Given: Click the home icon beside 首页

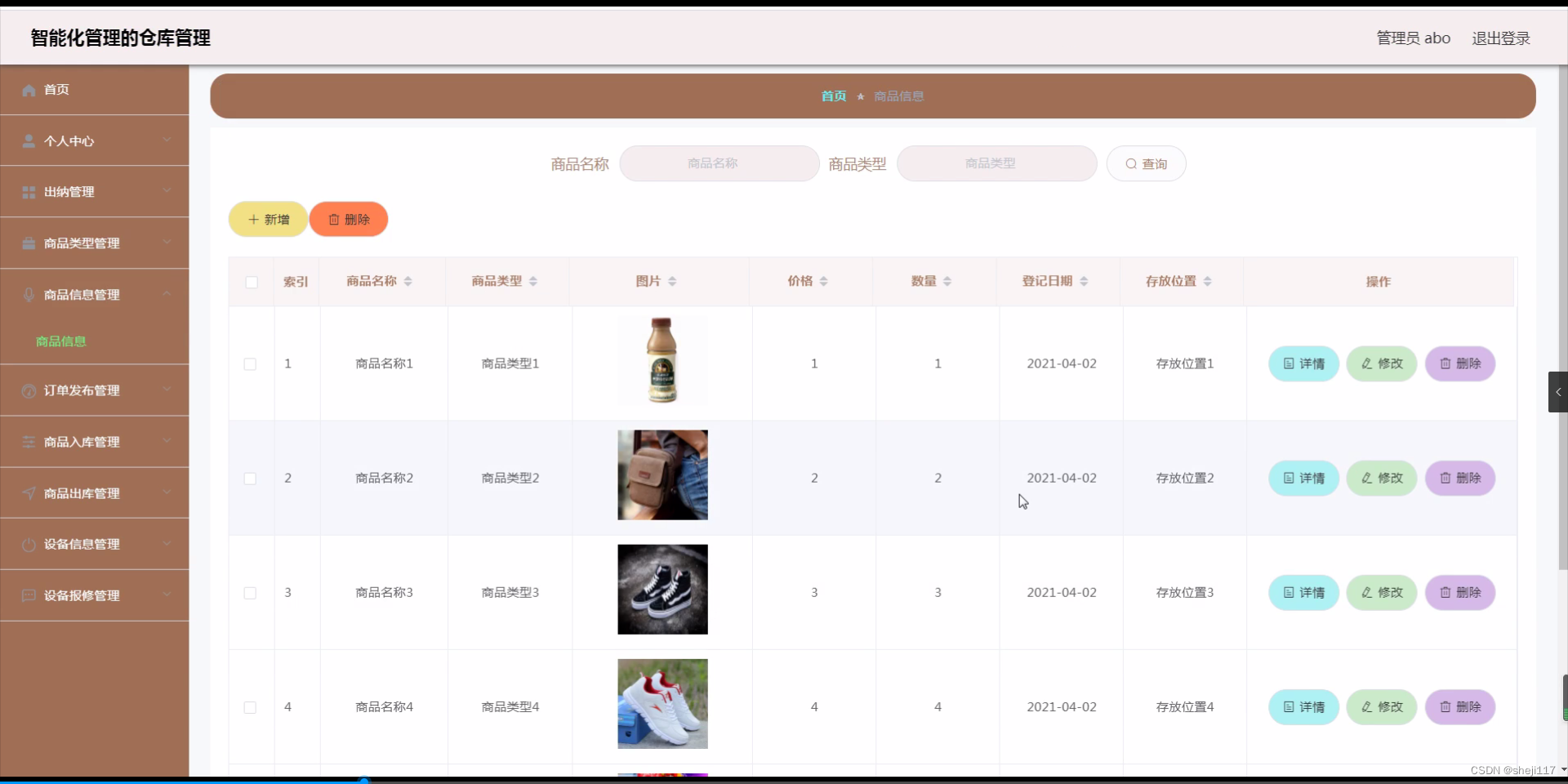Looking at the screenshot, I should click(x=29, y=90).
